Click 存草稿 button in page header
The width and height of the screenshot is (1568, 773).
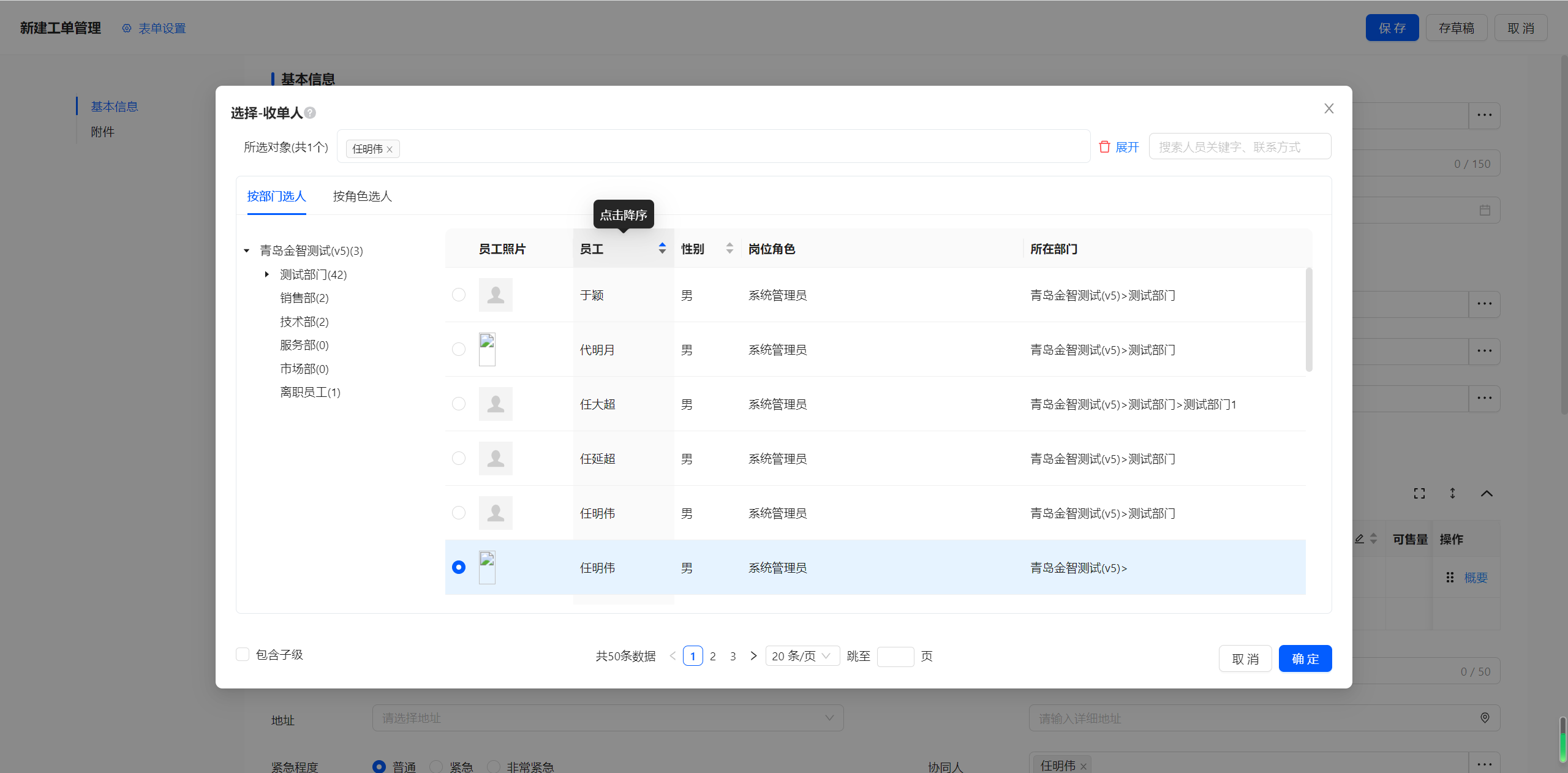coord(1457,28)
